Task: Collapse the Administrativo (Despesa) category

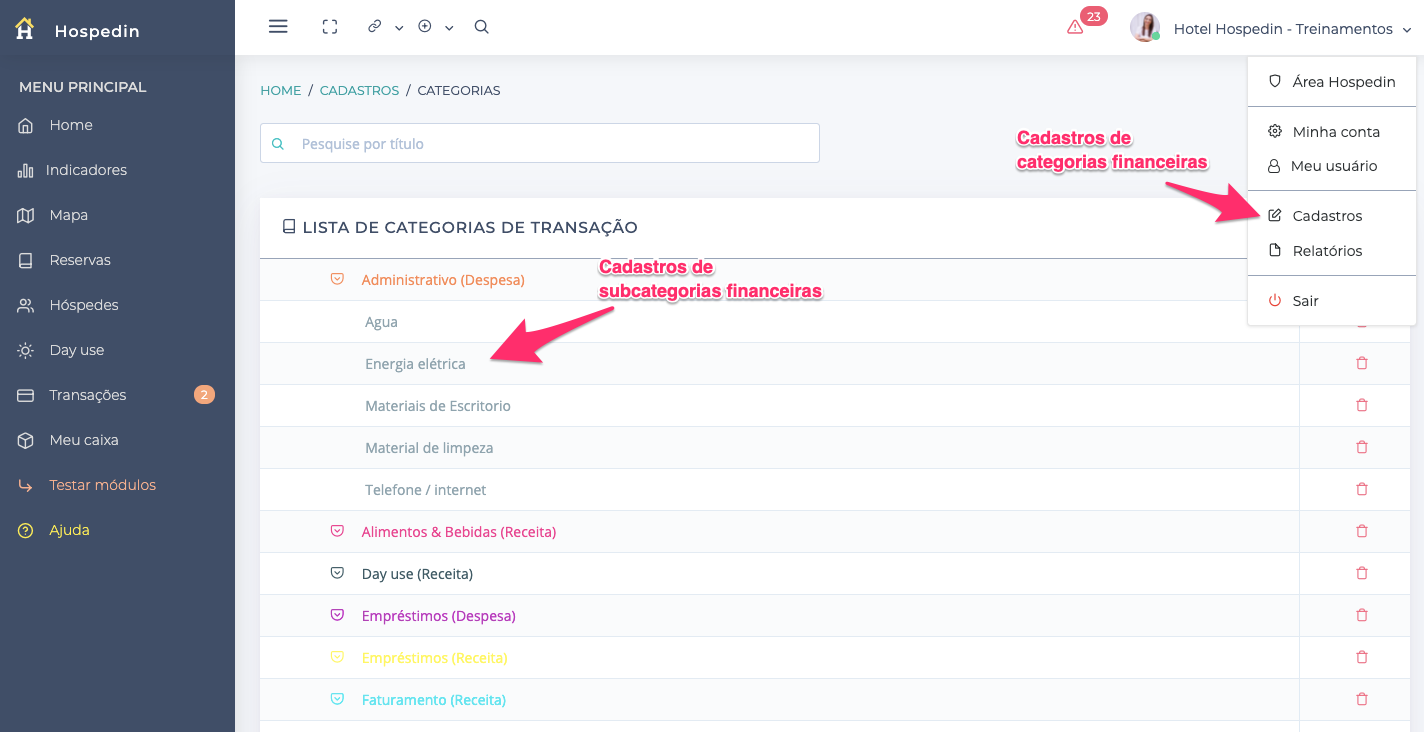Action: pyautogui.click(x=337, y=280)
